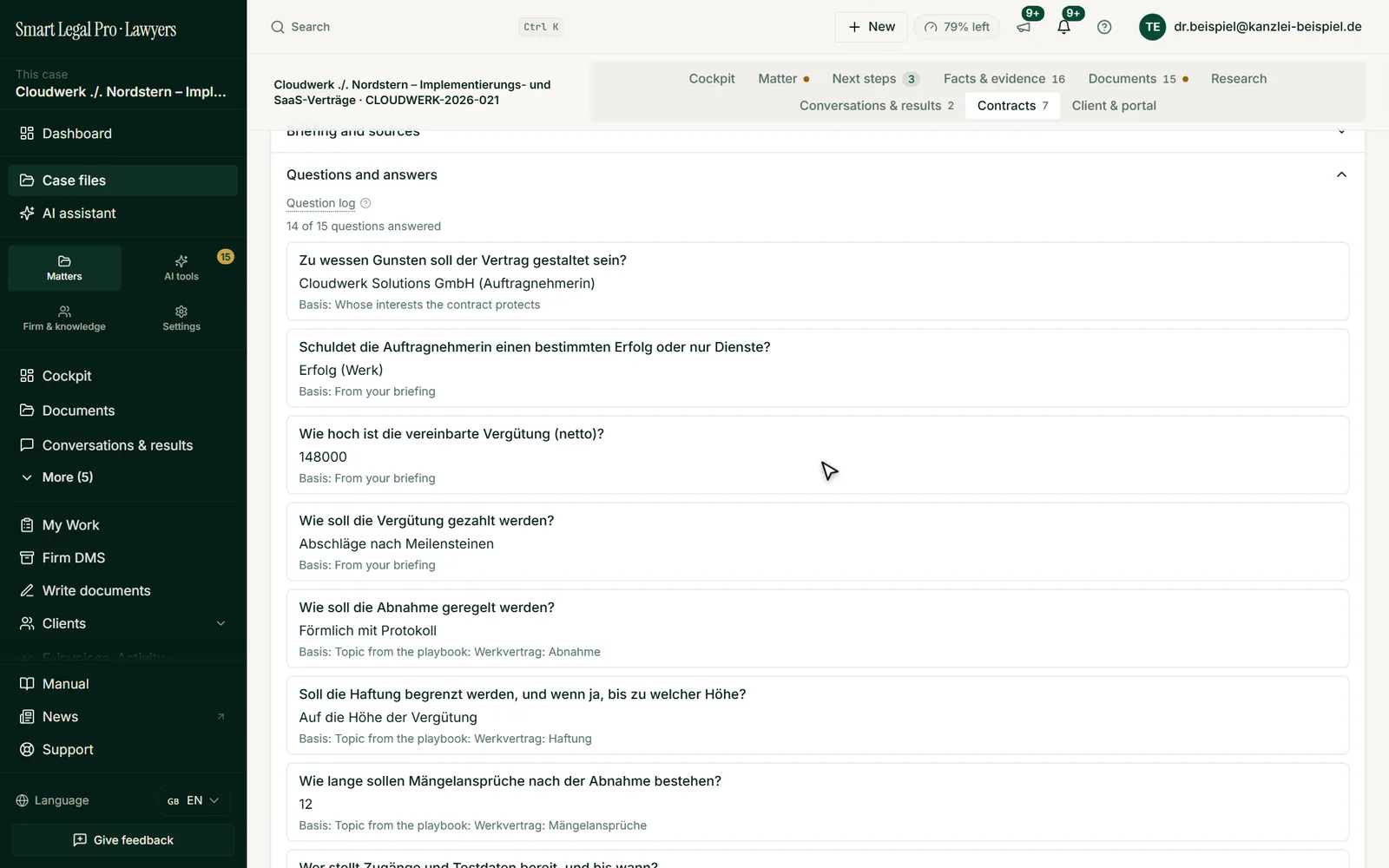
Task: Open the TE user avatar
Action: 1153,27
